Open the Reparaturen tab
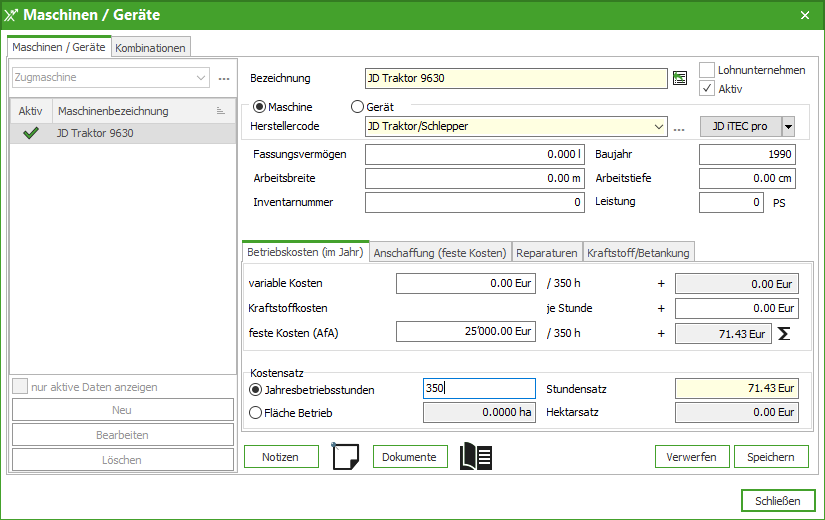 click(547, 253)
